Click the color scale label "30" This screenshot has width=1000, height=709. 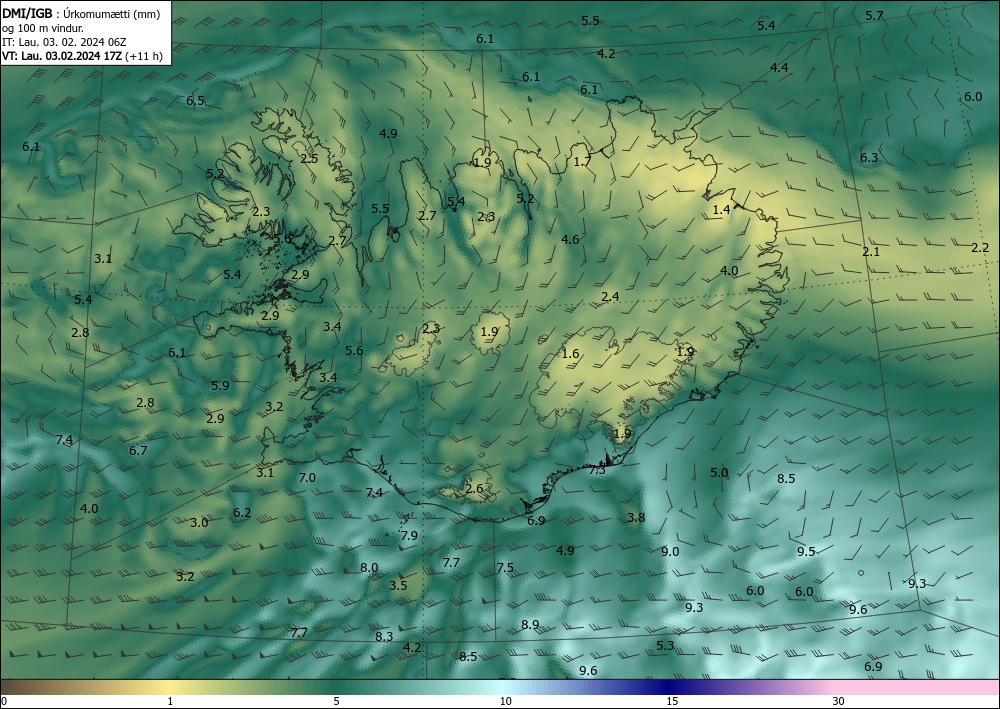(x=839, y=701)
